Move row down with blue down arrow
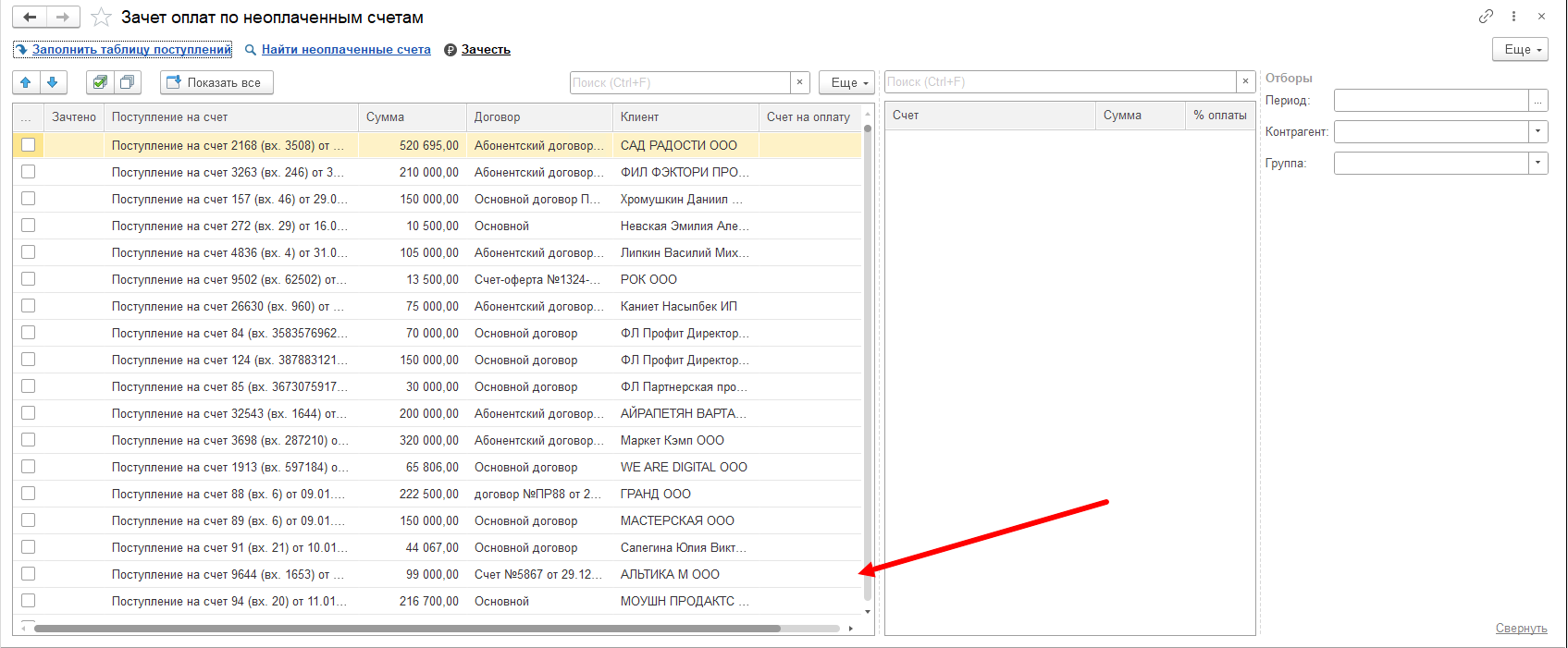The width and height of the screenshot is (1568, 648). click(53, 82)
